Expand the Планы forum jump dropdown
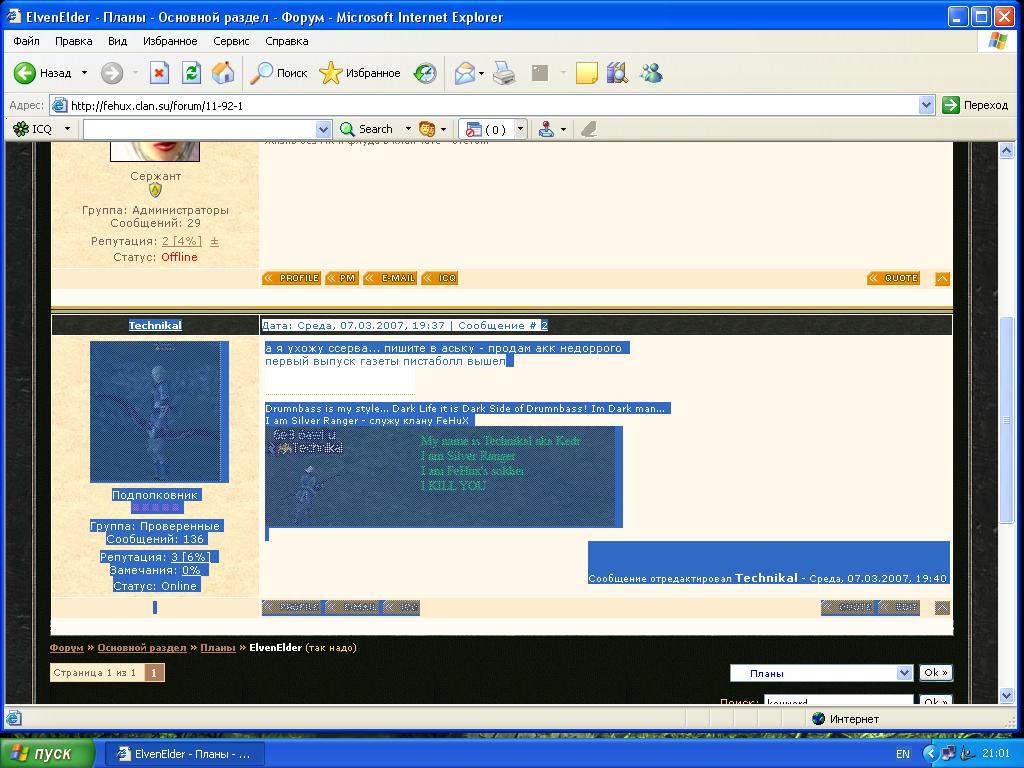 (904, 673)
